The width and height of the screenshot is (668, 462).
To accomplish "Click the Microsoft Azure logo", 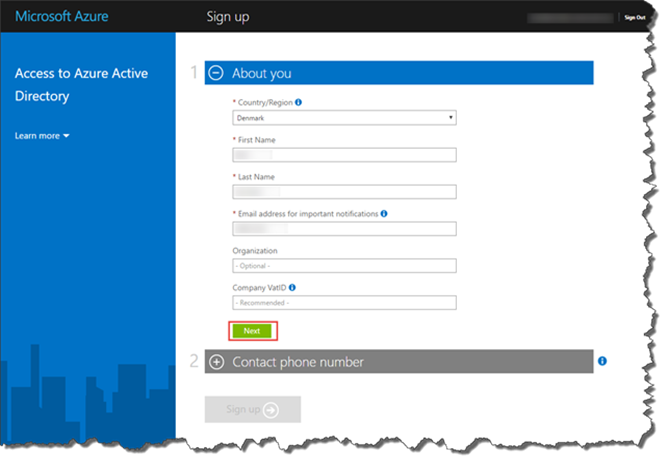I will (x=62, y=16).
